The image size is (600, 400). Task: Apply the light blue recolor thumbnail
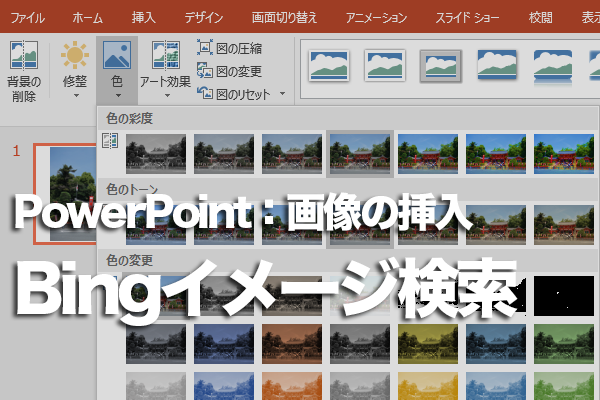[x=224, y=386]
